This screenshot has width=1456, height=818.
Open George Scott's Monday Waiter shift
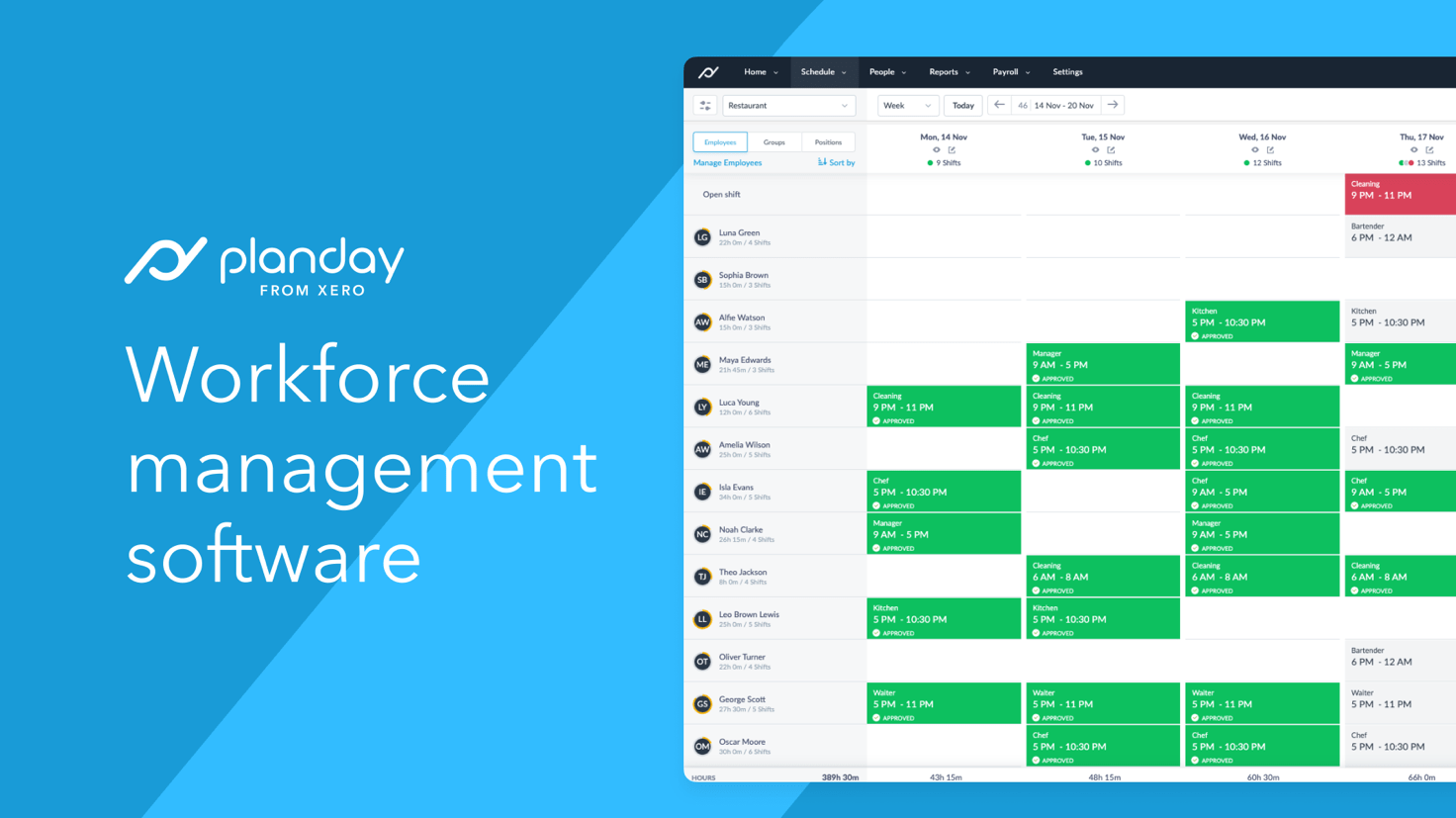pos(944,704)
